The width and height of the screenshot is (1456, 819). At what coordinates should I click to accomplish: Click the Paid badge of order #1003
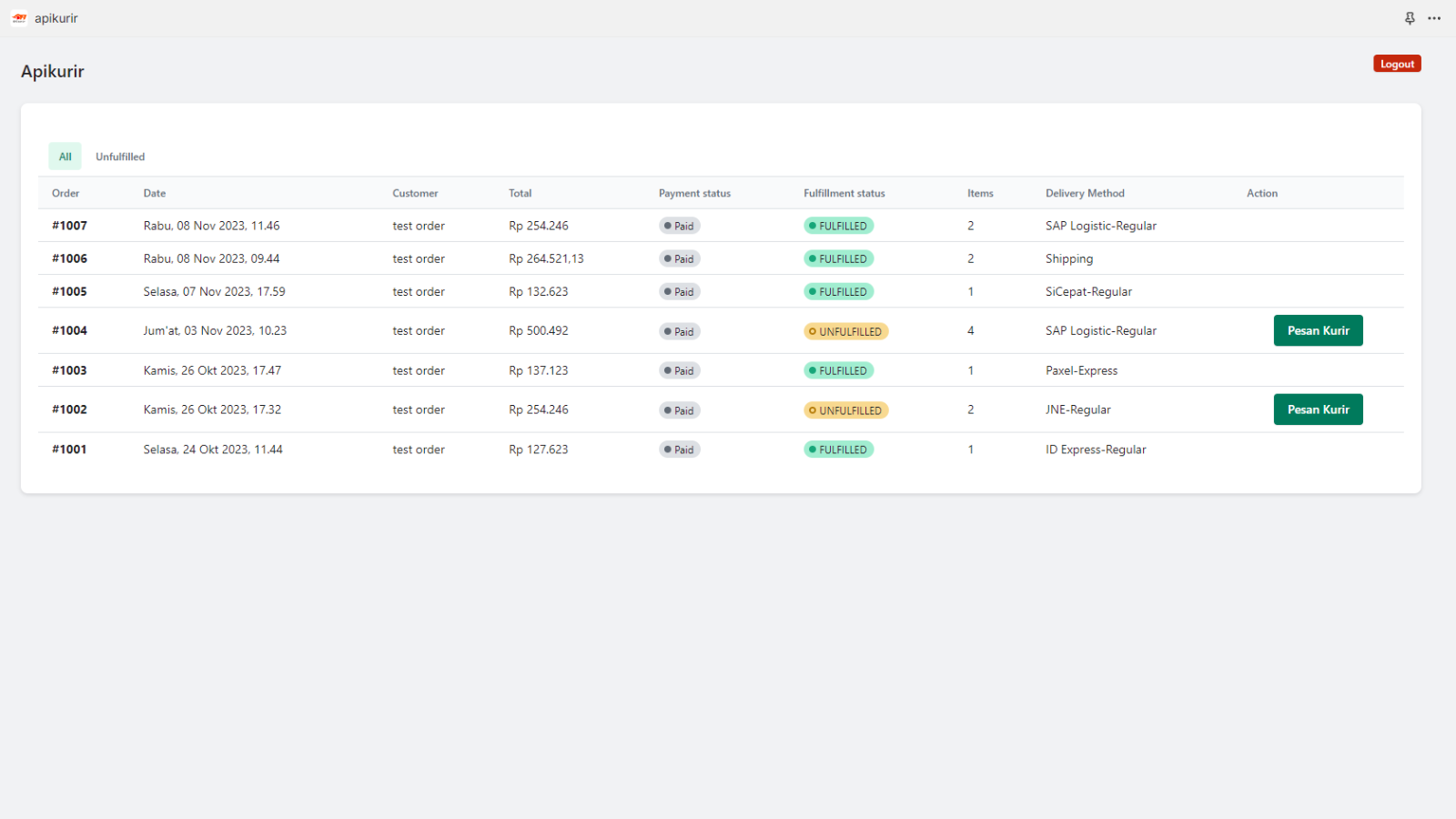[680, 370]
